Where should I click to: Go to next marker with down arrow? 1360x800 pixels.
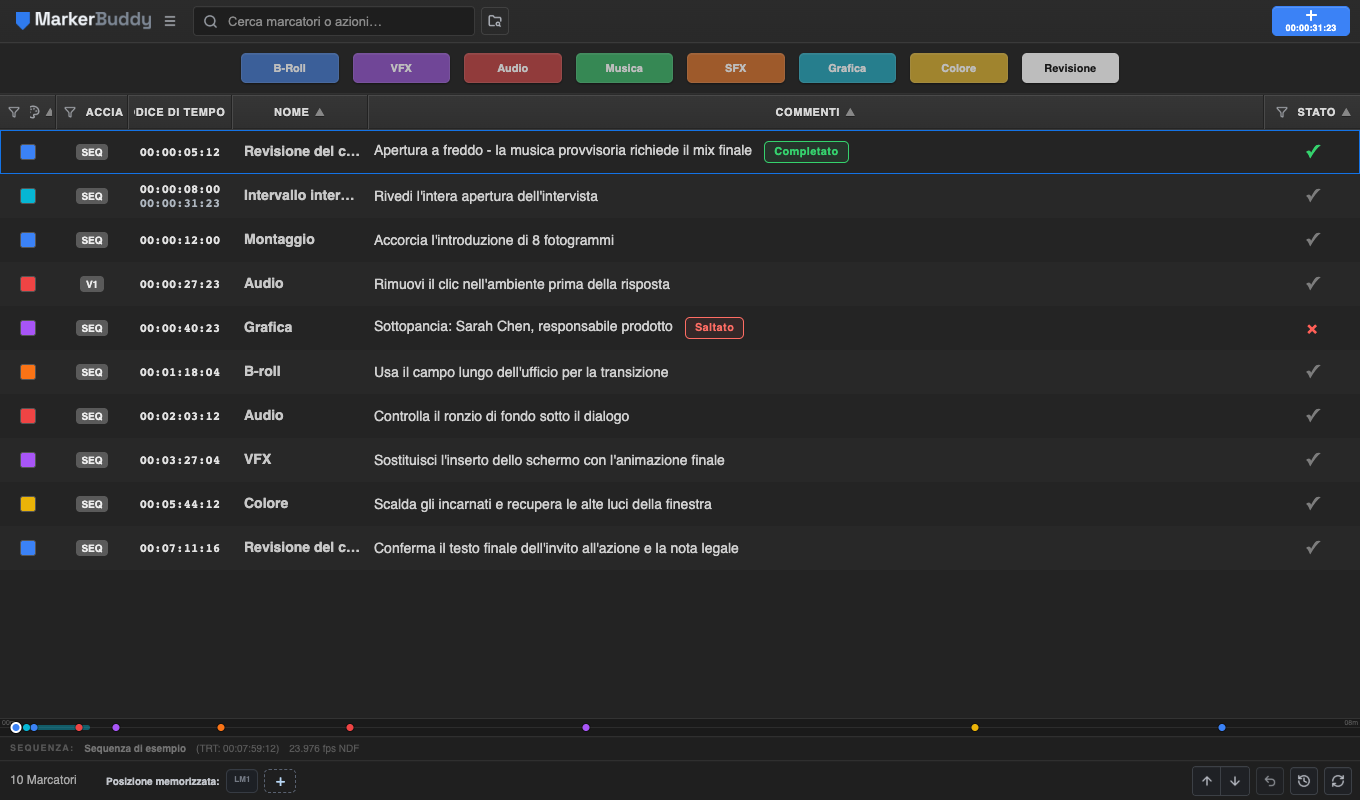pos(1235,781)
